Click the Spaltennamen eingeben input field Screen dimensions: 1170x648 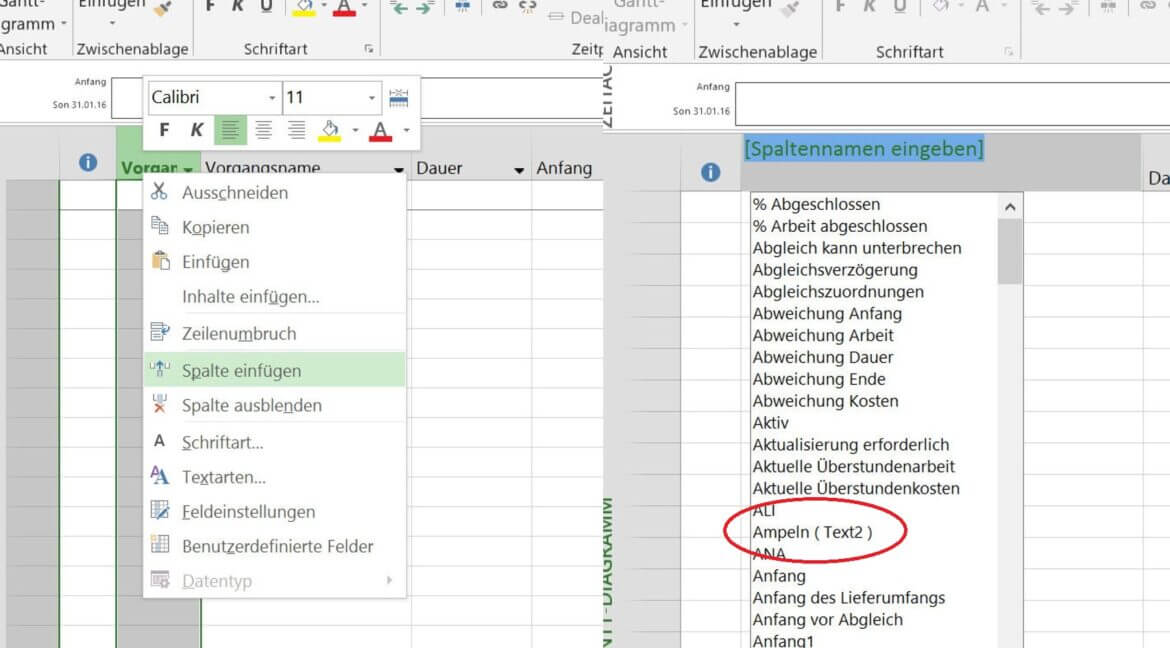click(864, 147)
